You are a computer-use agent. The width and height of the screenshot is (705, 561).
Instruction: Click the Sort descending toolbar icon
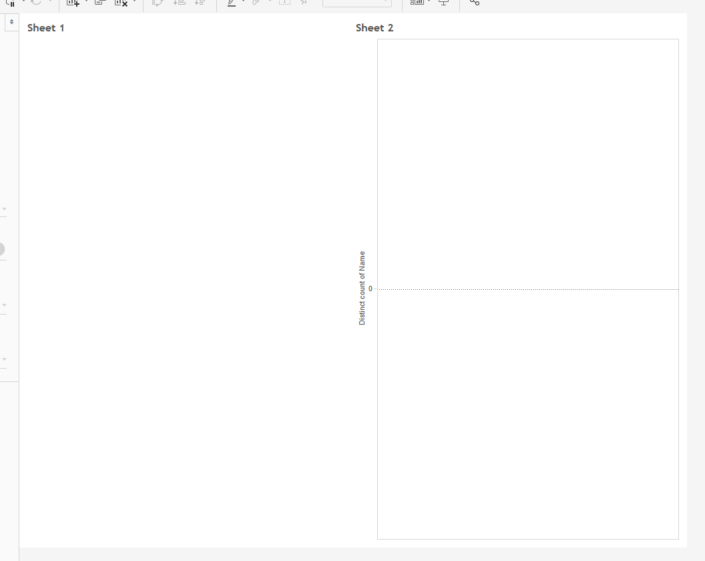[200, 2]
